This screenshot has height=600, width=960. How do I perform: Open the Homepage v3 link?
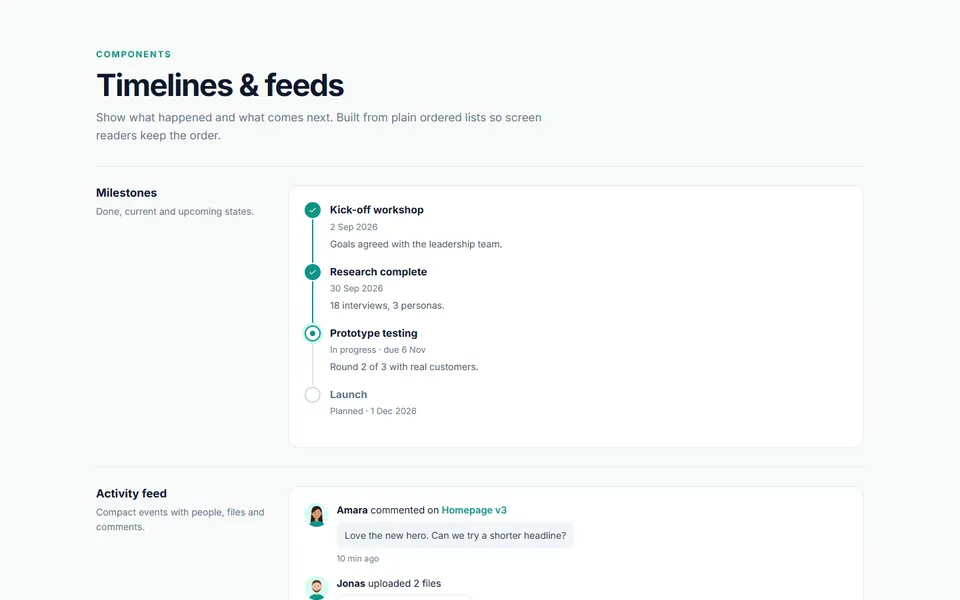(x=474, y=510)
